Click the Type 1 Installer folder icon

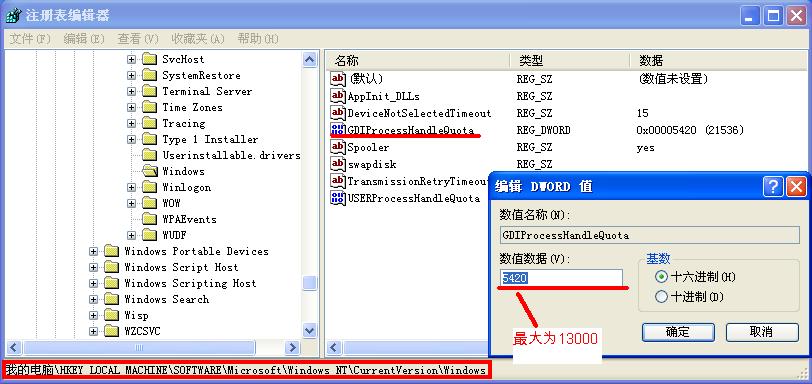point(150,139)
